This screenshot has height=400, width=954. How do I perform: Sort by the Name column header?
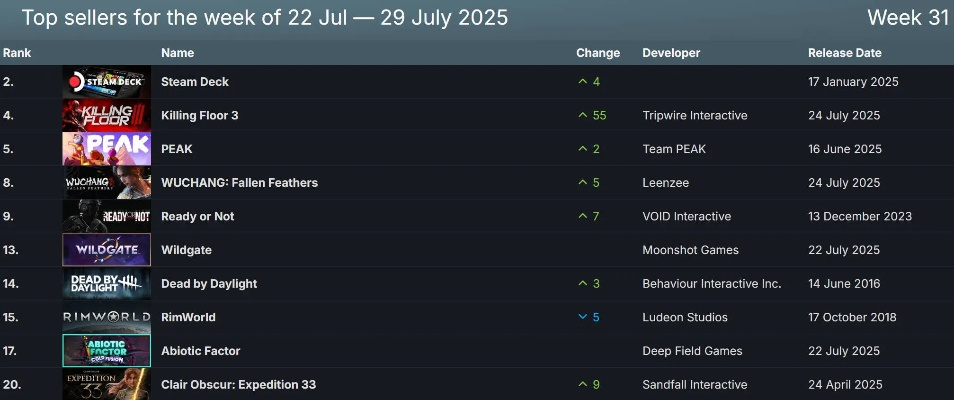pyautogui.click(x=177, y=53)
